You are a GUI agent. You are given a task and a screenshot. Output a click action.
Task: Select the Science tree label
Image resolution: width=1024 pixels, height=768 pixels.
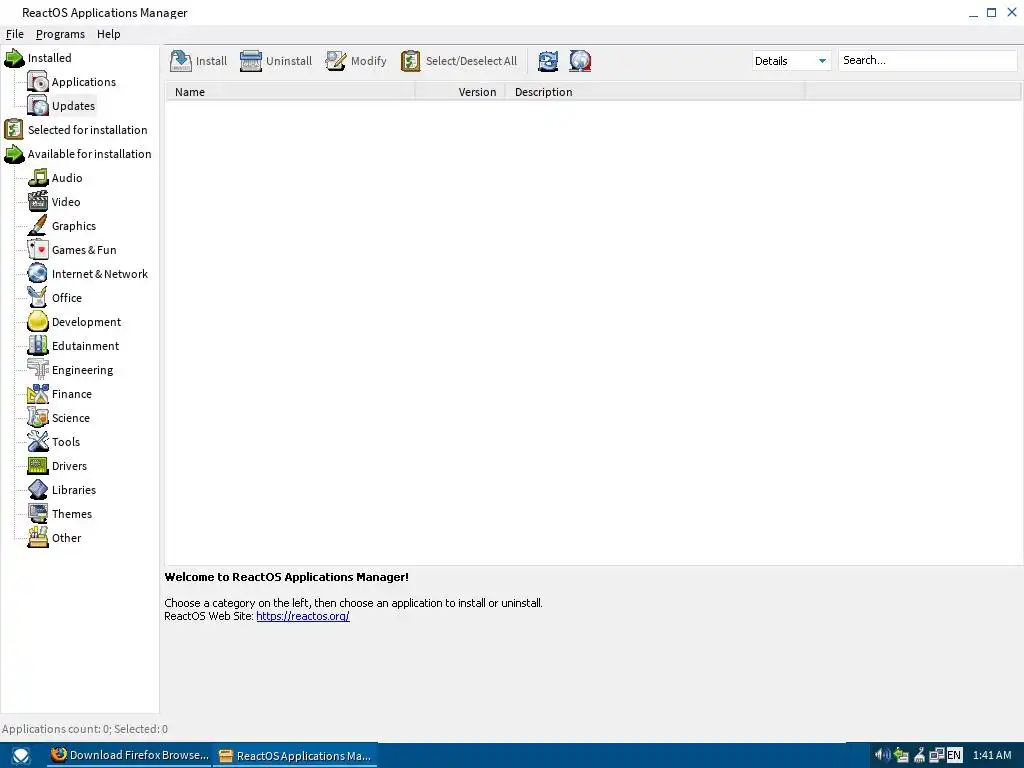pyautogui.click(x=71, y=418)
